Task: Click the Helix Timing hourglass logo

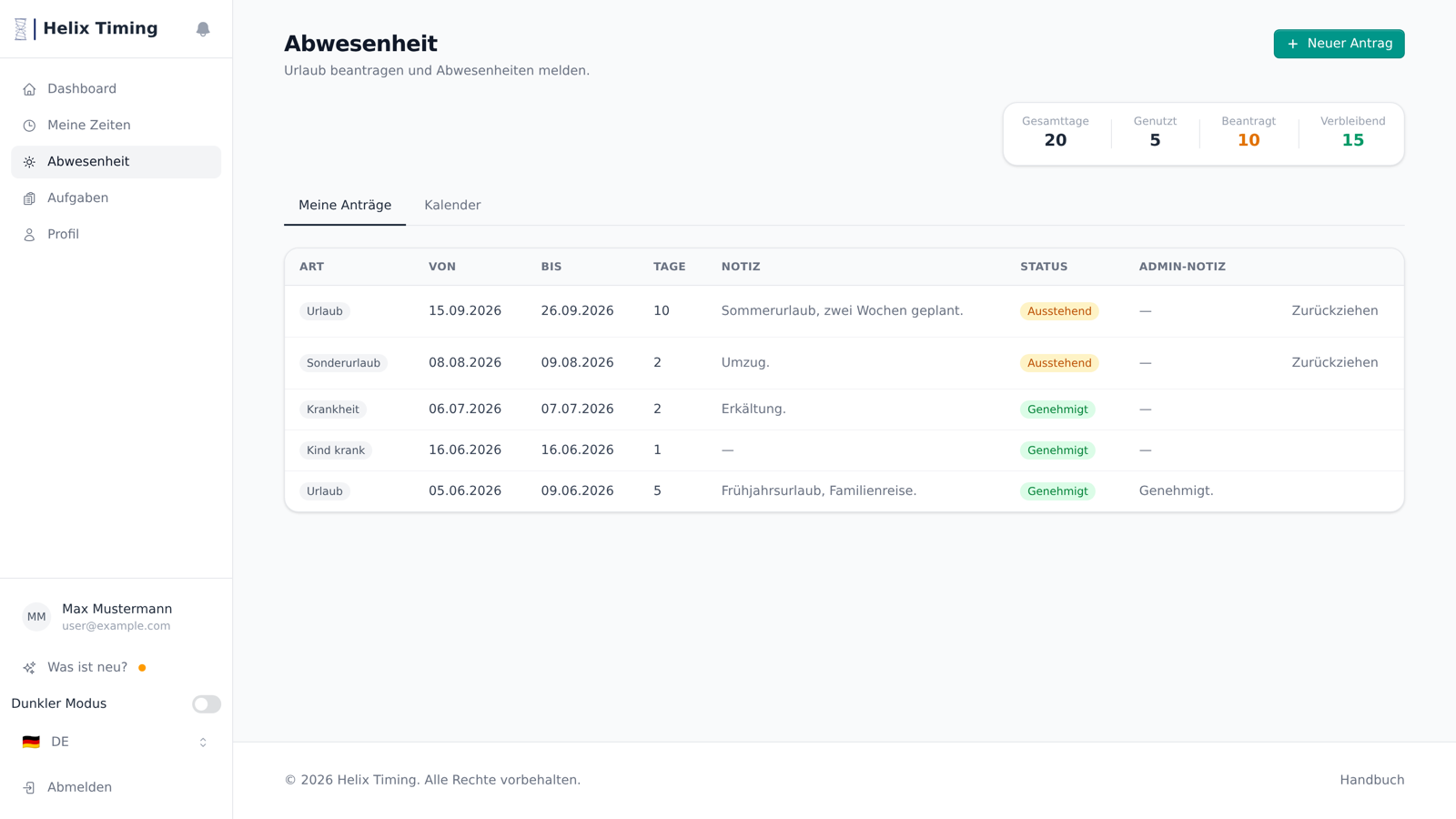Action: pyautogui.click(x=21, y=29)
